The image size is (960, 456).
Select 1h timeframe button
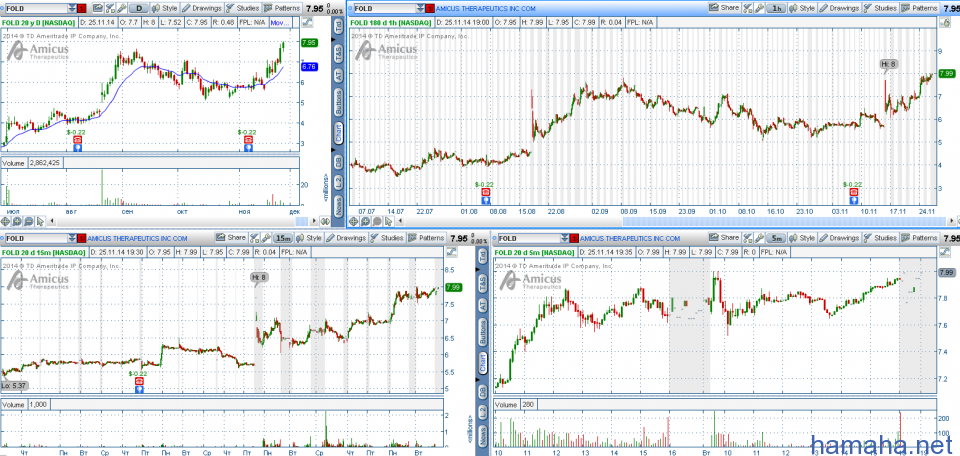[x=777, y=8]
